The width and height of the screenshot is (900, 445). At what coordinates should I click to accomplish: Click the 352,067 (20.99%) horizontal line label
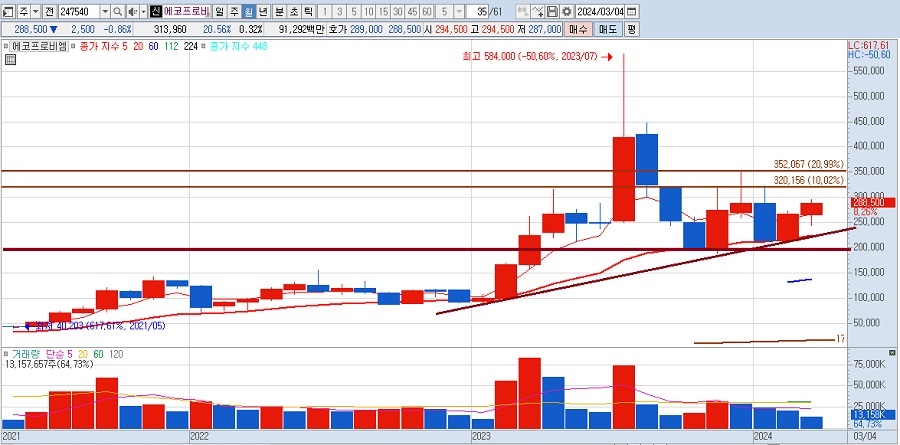pyautogui.click(x=809, y=164)
